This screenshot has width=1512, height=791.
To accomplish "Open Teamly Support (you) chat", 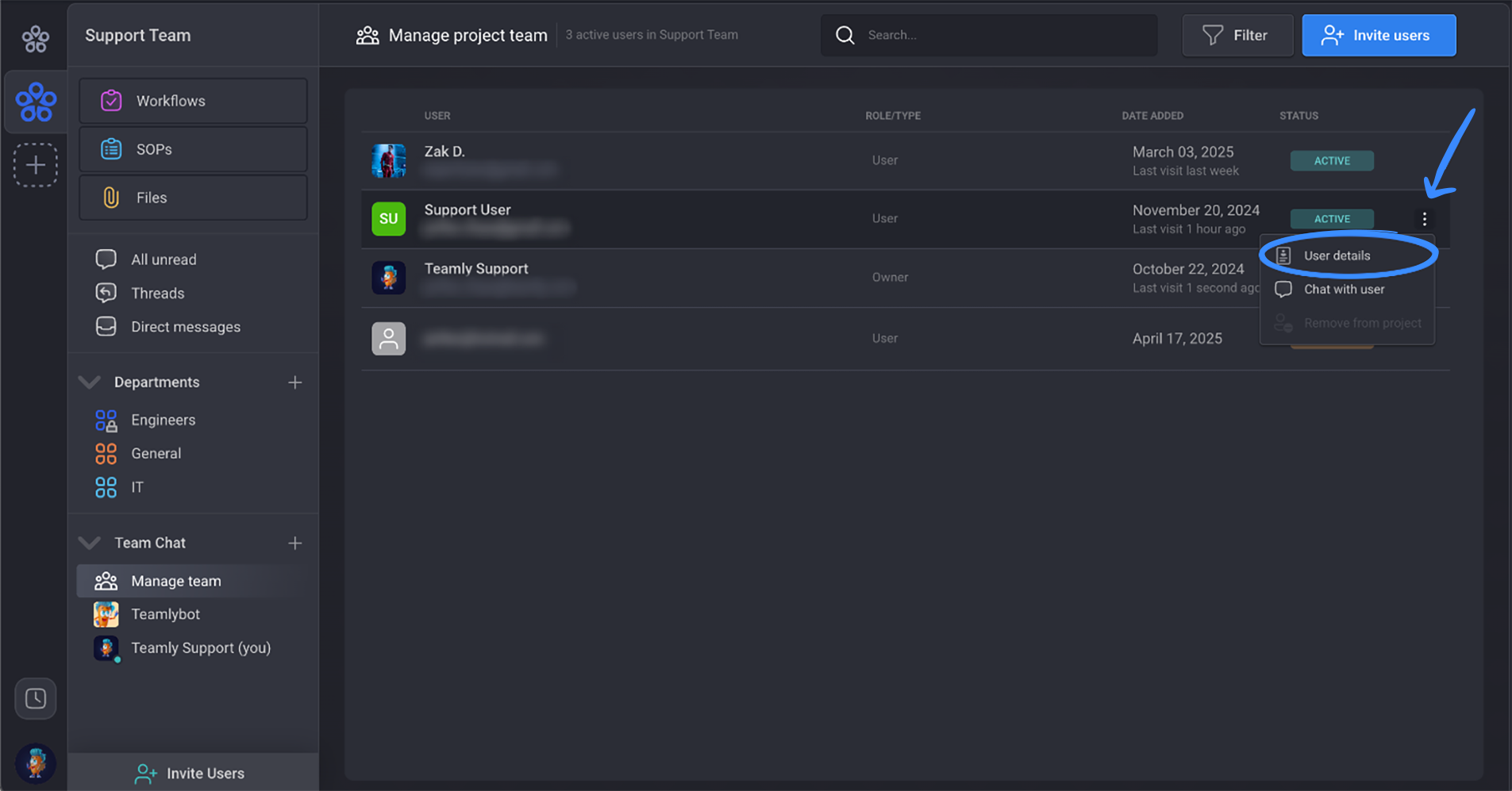I will click(x=201, y=647).
